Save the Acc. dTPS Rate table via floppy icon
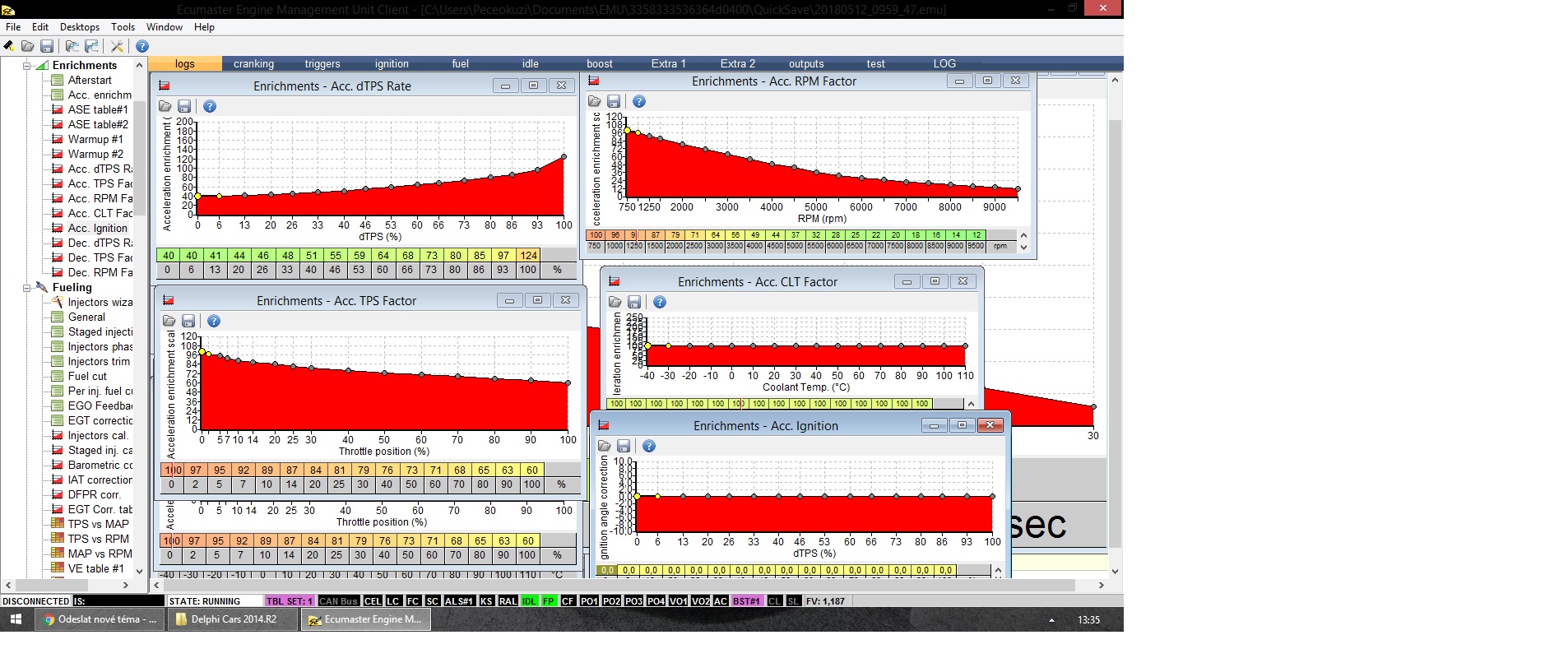The width and height of the screenshot is (1568, 658). pyautogui.click(x=184, y=107)
